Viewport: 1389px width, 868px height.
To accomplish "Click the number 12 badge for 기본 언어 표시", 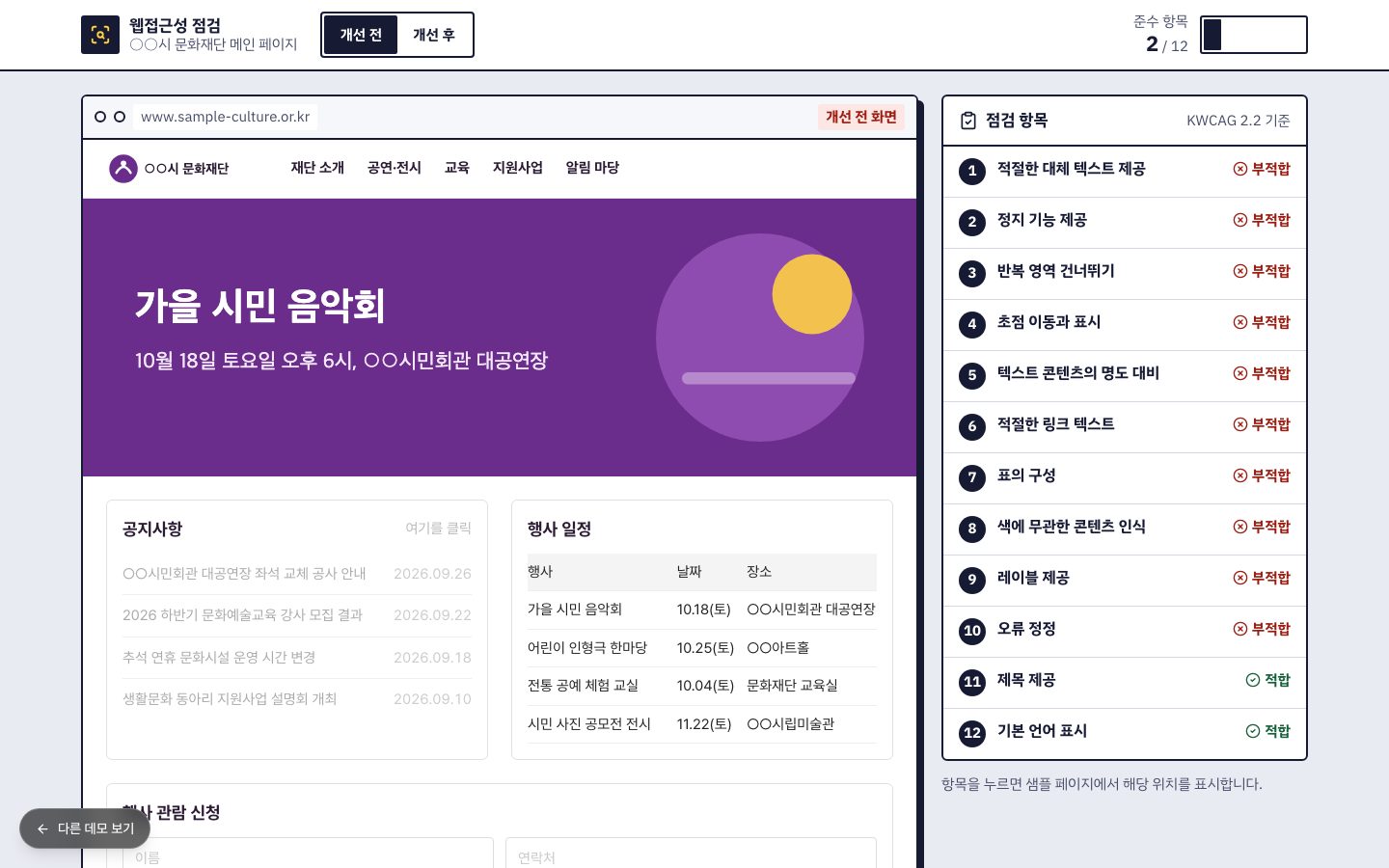I will pos(972,733).
